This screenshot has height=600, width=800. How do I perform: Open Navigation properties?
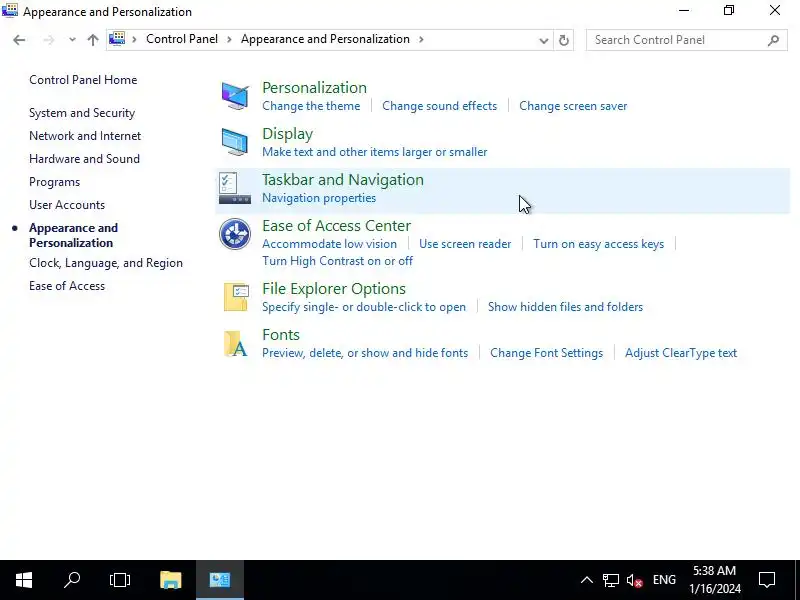click(x=319, y=198)
